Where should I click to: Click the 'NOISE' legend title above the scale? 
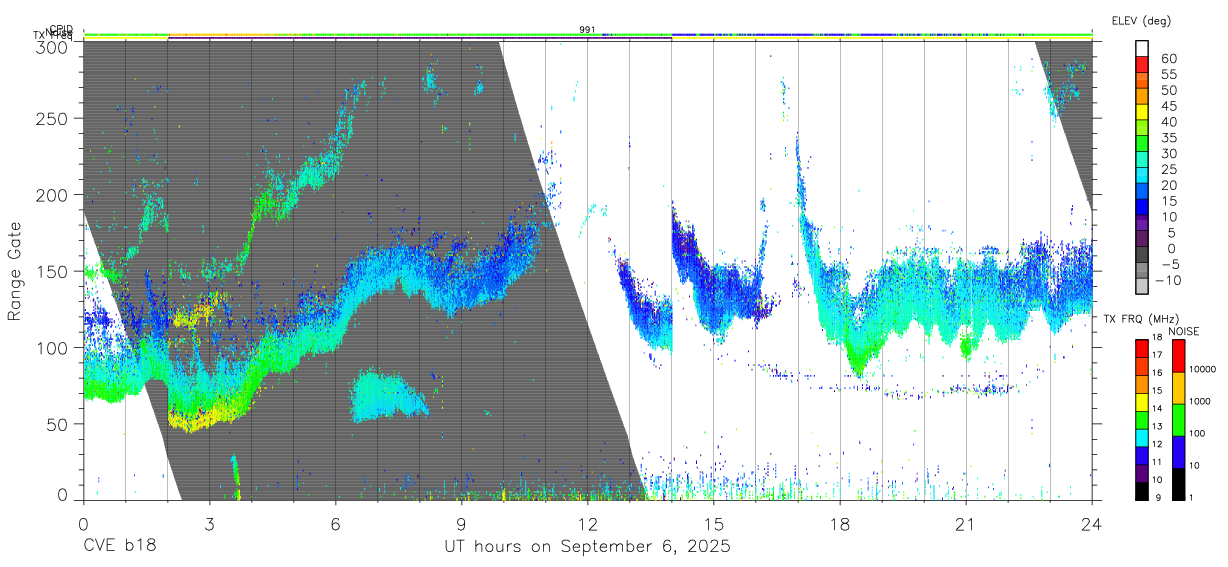[x=1183, y=331]
